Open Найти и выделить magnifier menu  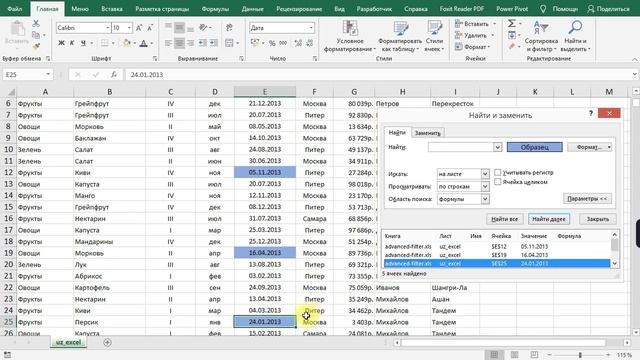click(x=576, y=36)
